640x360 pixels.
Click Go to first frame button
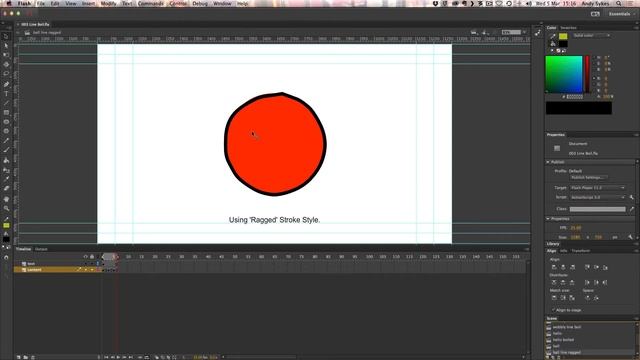tap(107, 357)
